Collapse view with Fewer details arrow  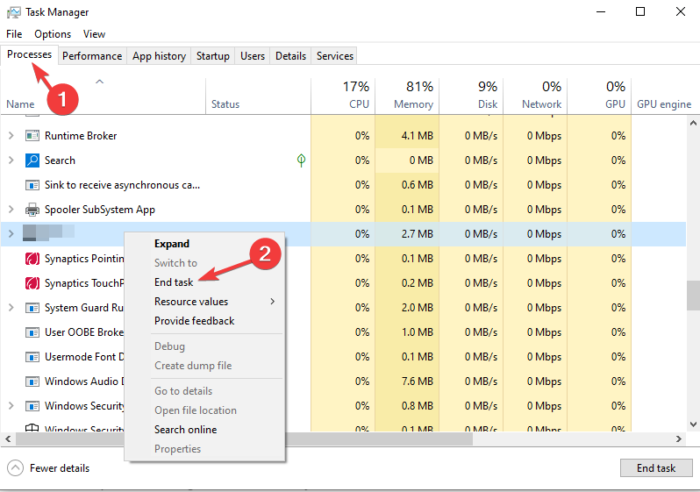point(16,468)
